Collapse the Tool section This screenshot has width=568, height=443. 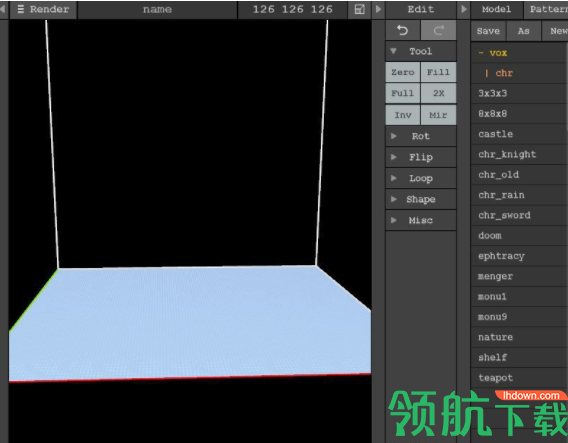421,51
